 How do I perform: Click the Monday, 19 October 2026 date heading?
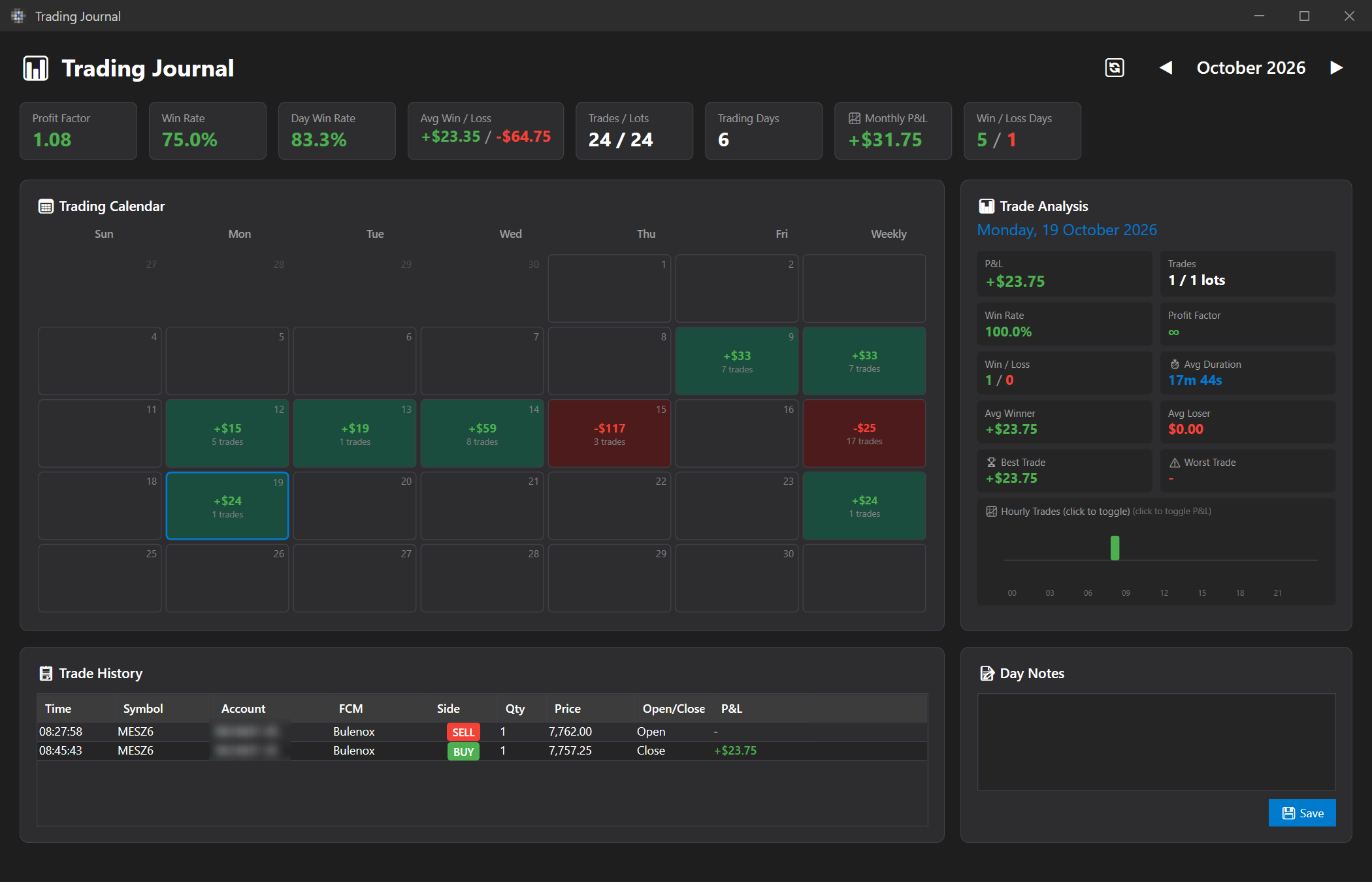[1067, 230]
